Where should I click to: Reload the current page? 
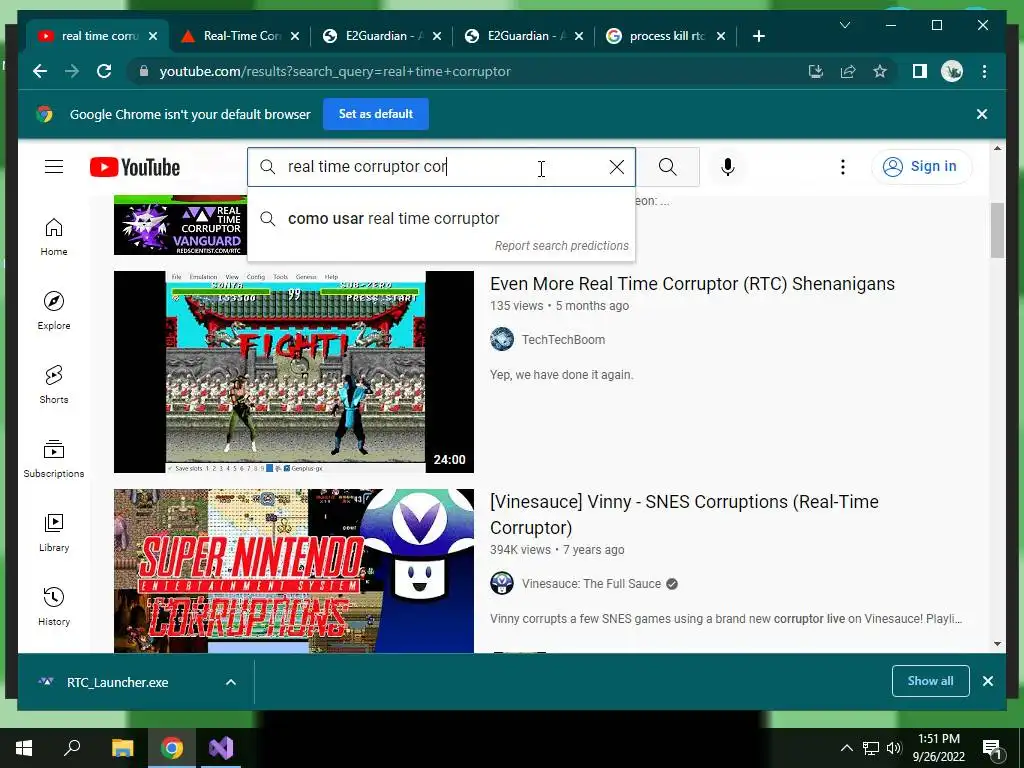104,71
